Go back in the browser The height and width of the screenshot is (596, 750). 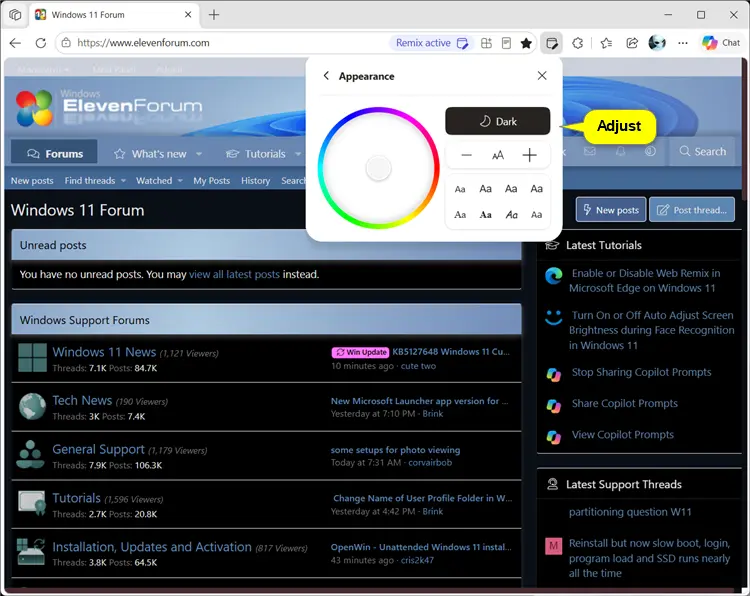(15, 43)
